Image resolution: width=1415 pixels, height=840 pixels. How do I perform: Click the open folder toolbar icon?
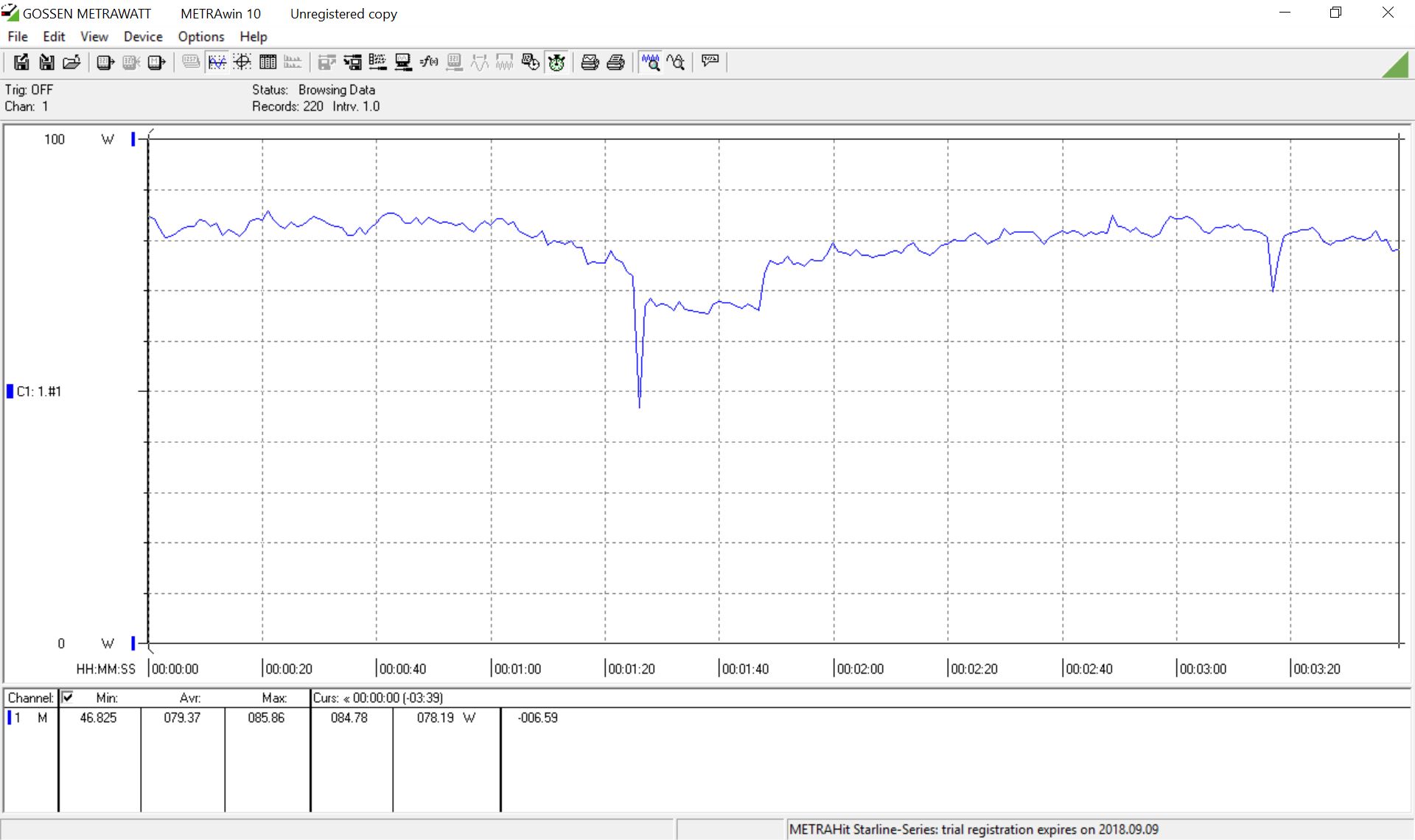[71, 63]
